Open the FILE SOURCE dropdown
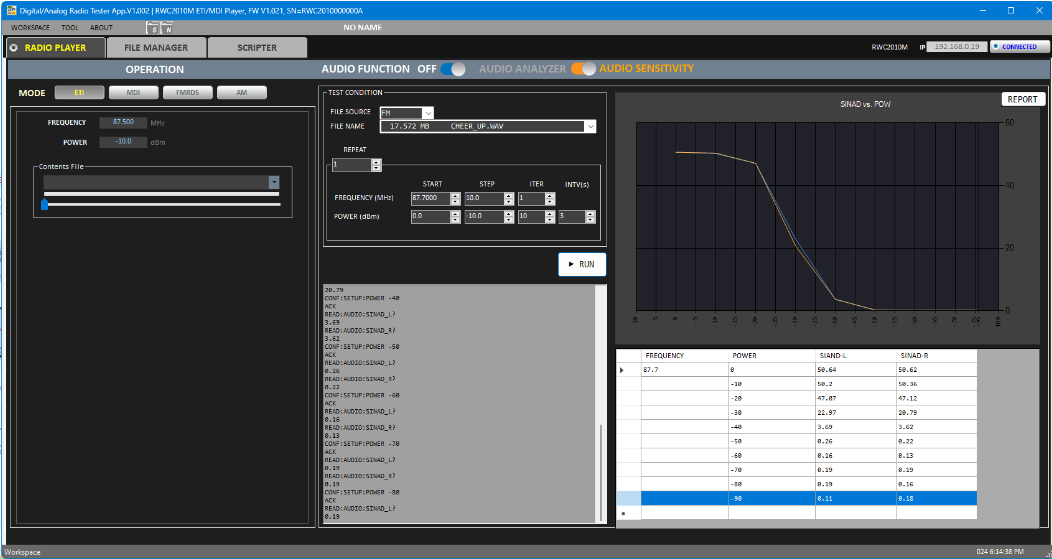 pos(428,113)
